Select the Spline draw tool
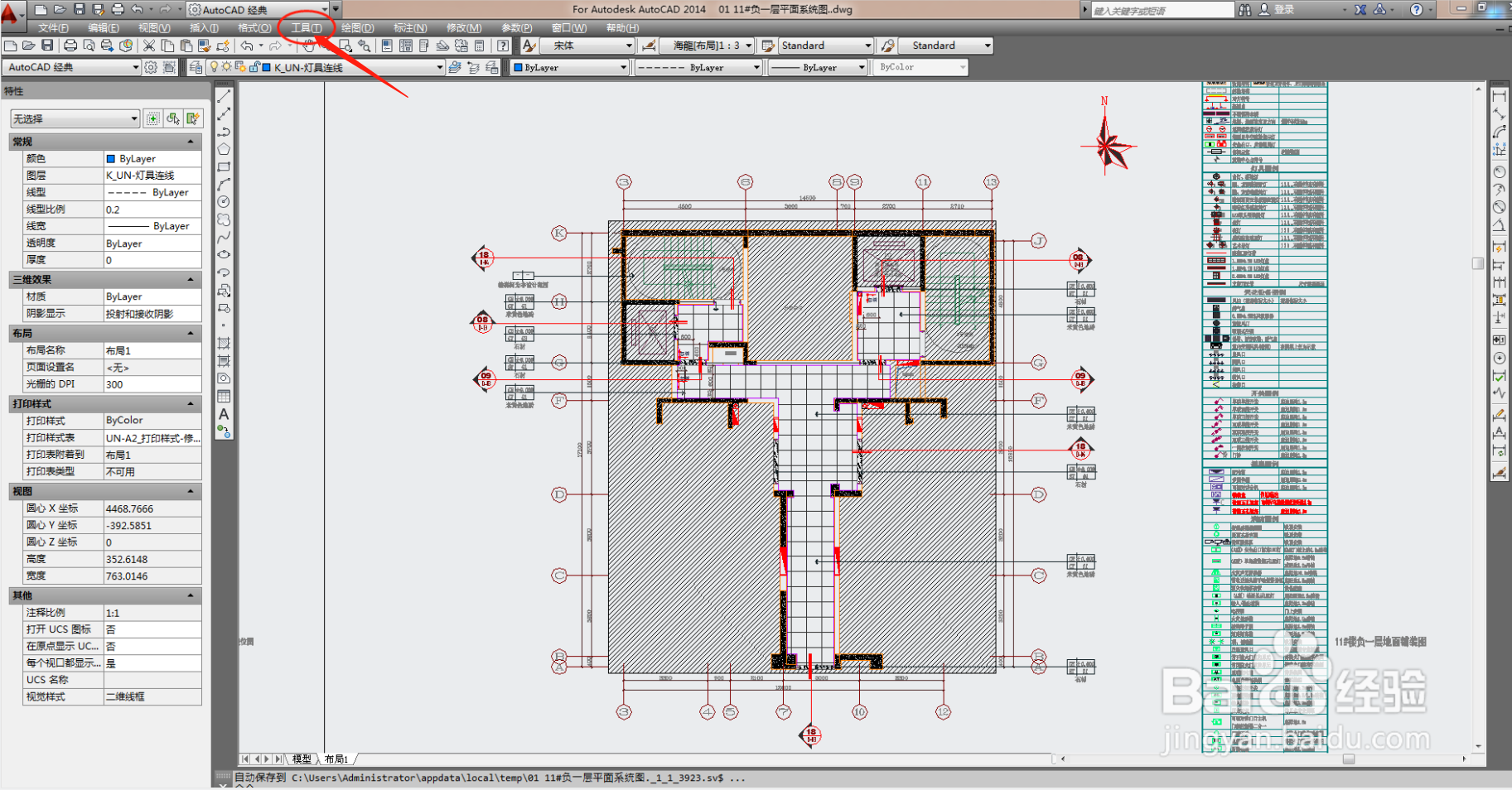Screen dimensions: 1512x790 click(x=224, y=237)
